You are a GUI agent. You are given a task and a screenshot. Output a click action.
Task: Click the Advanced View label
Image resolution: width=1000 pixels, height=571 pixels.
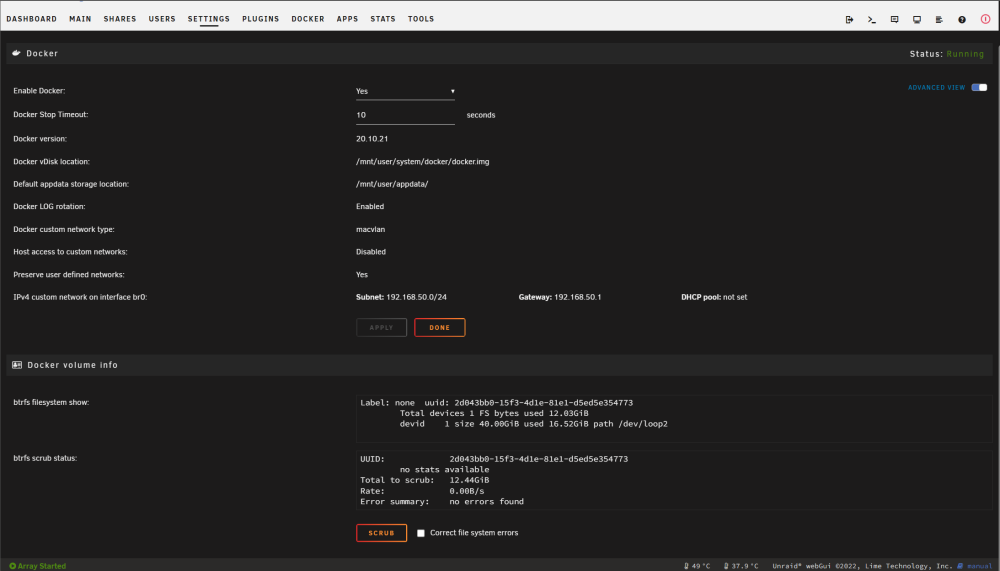(x=936, y=87)
